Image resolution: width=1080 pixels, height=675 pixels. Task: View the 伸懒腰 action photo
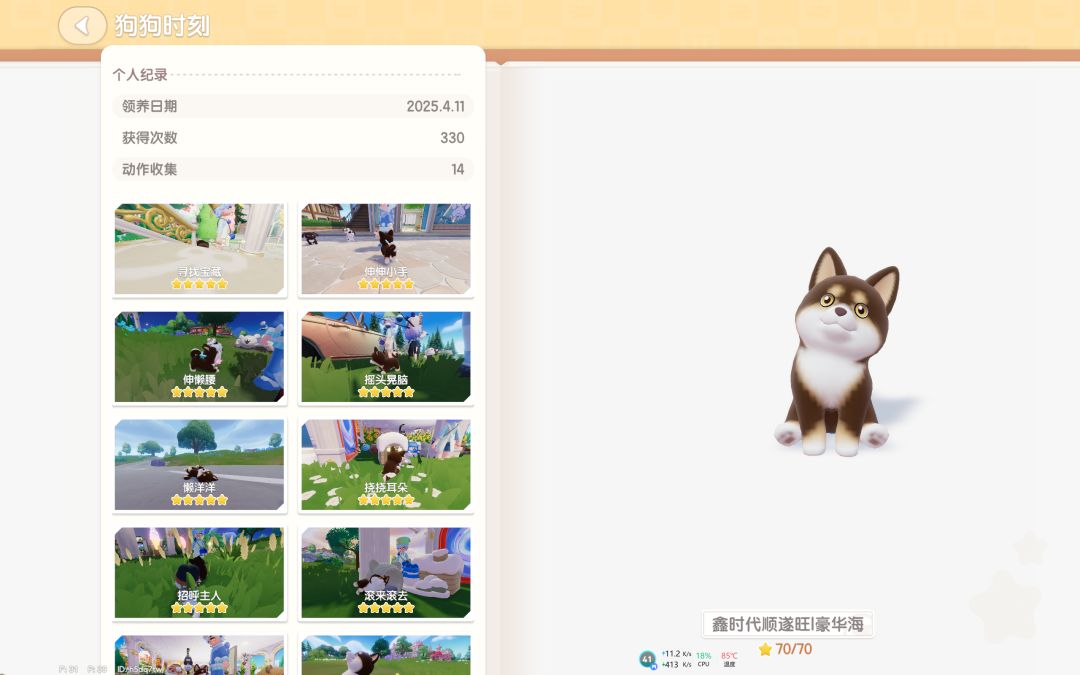[x=199, y=357]
